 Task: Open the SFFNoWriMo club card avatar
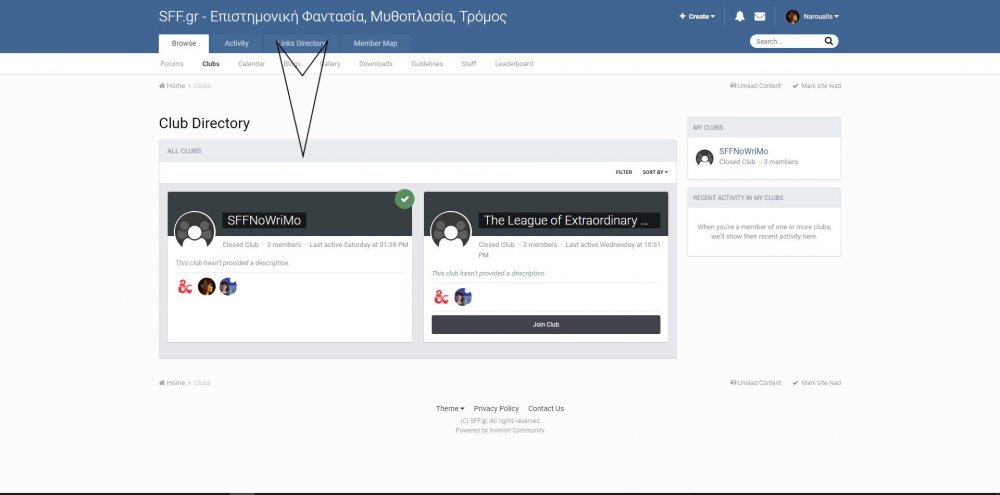194,231
